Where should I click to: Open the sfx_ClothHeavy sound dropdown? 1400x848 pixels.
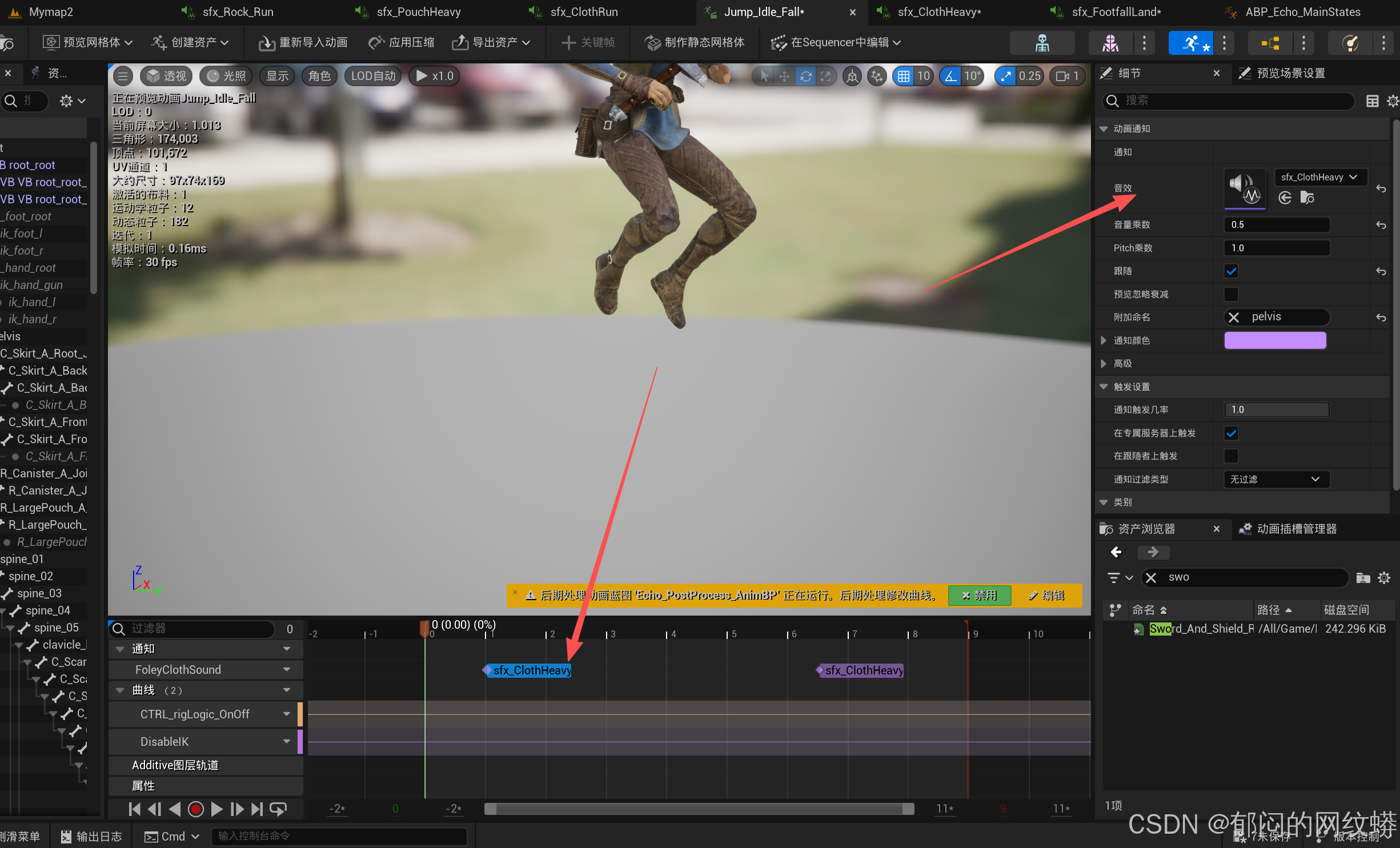point(1320,177)
